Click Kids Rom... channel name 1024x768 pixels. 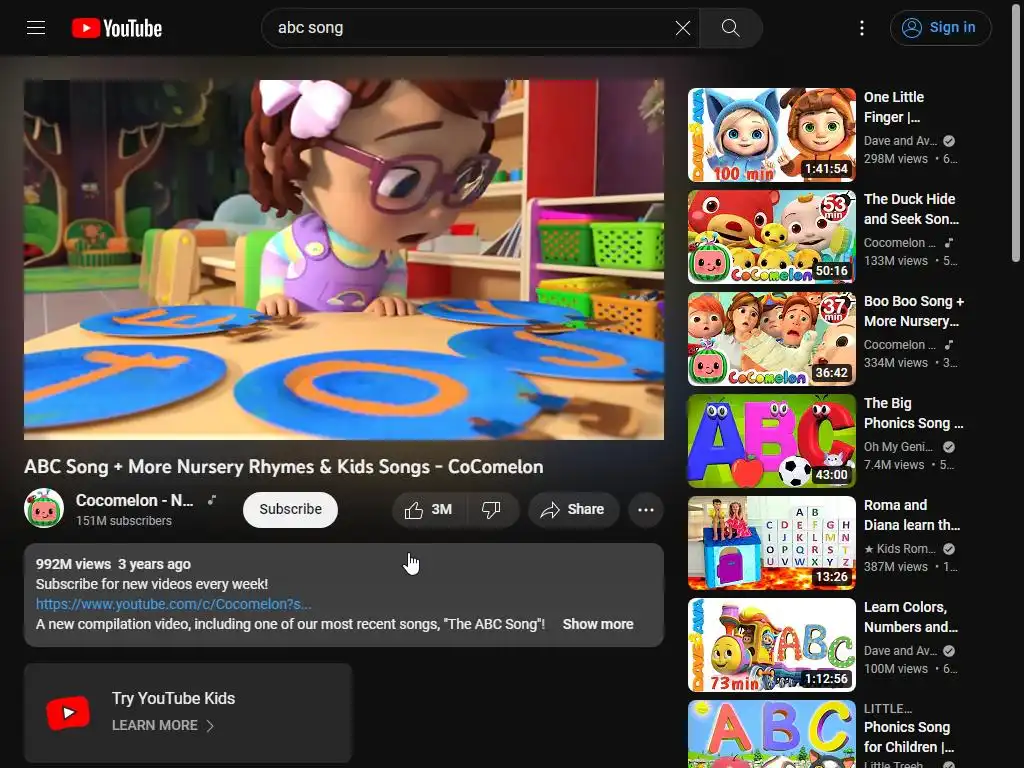click(x=900, y=549)
